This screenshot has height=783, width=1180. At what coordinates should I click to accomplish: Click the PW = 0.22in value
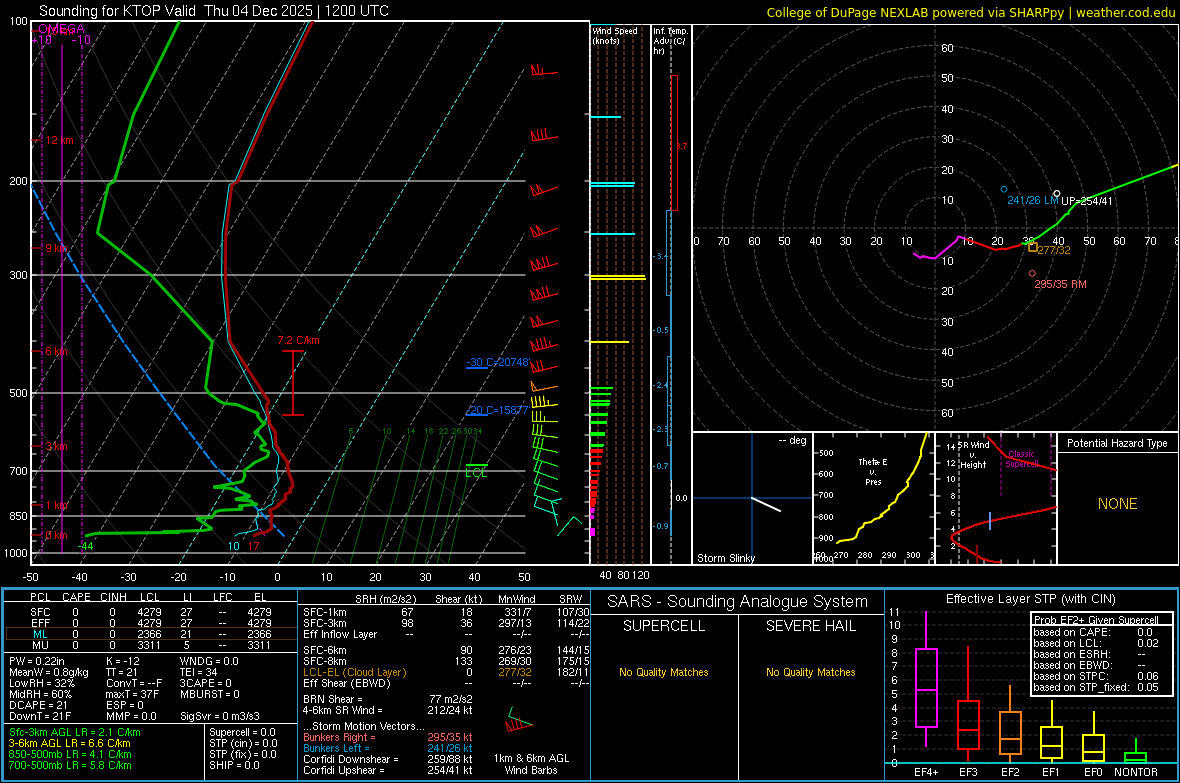click(x=37, y=661)
